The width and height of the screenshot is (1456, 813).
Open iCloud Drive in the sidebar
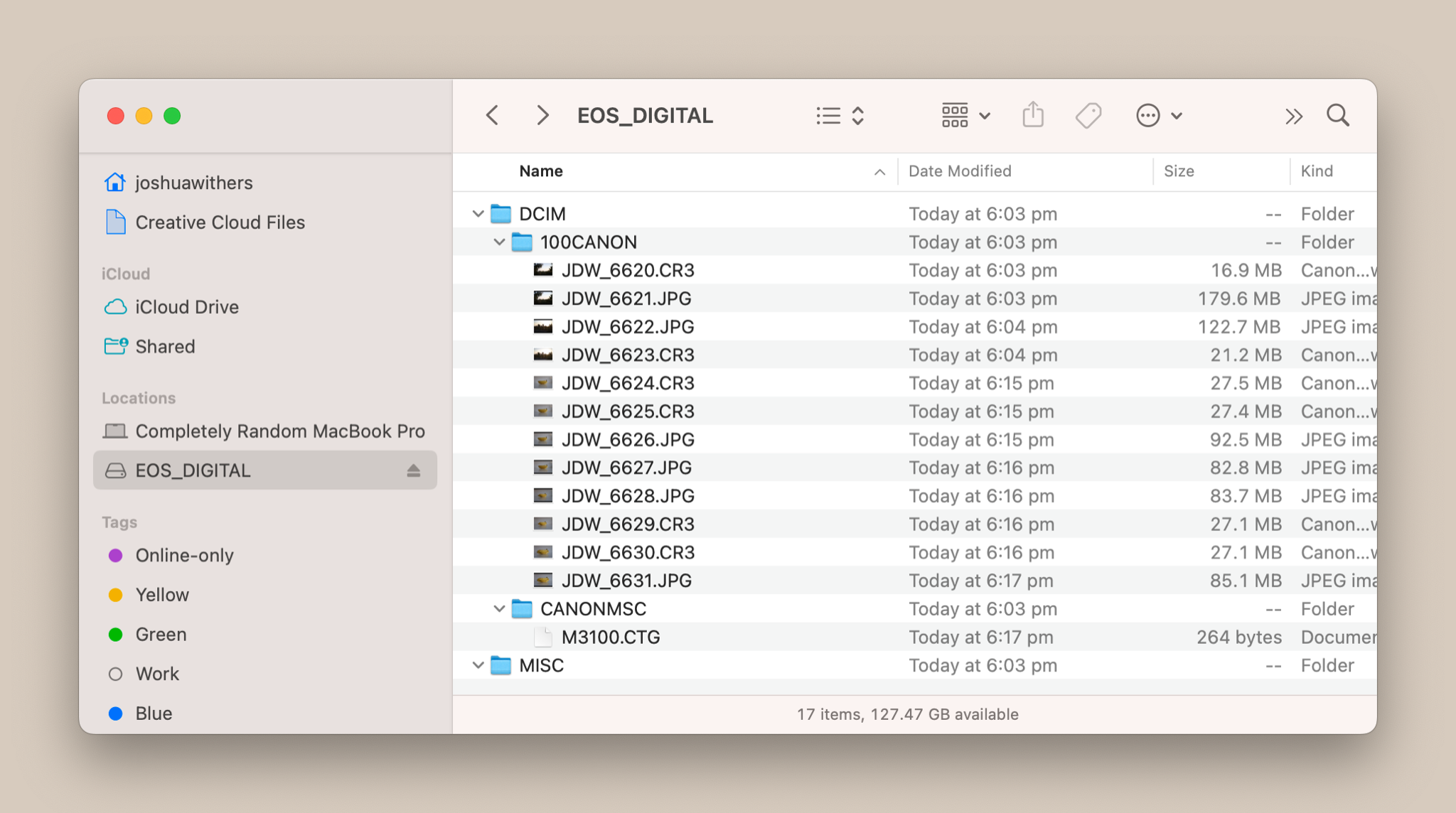[x=186, y=307]
